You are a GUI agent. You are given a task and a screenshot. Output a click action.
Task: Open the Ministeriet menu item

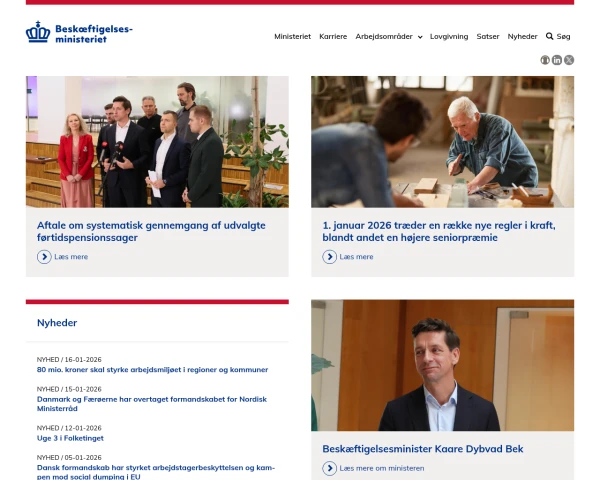pos(292,36)
